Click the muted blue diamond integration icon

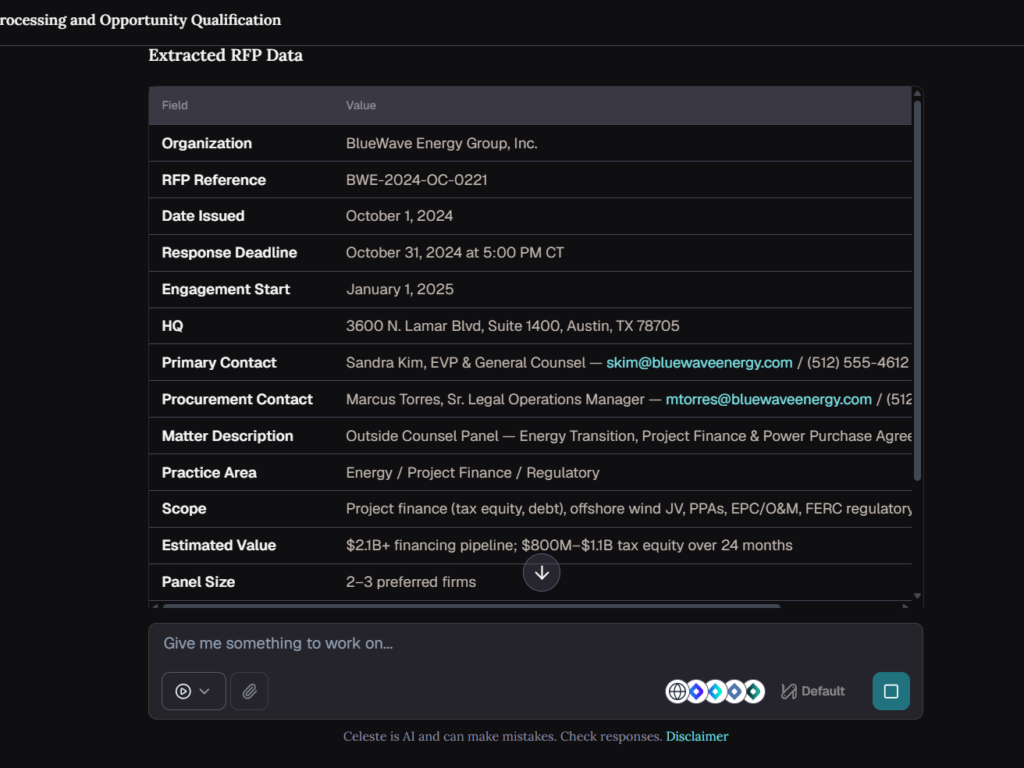point(735,691)
